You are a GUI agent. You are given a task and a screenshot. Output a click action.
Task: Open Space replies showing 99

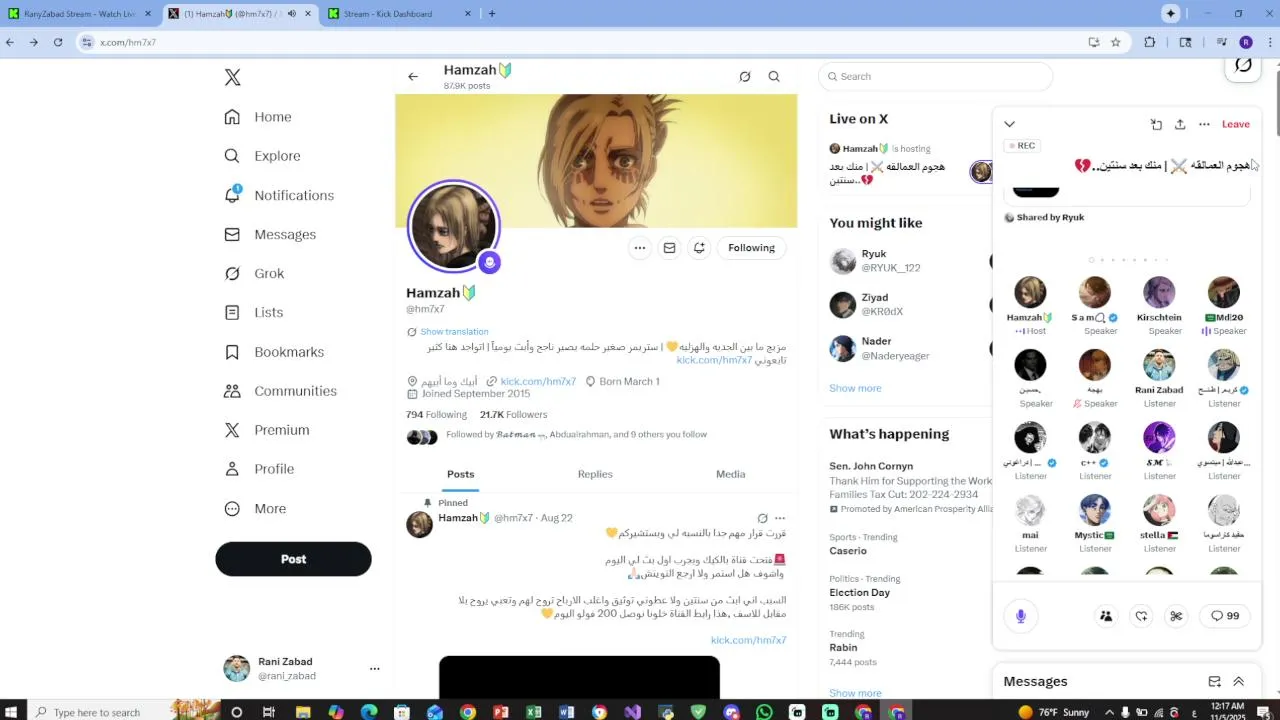pos(1225,616)
